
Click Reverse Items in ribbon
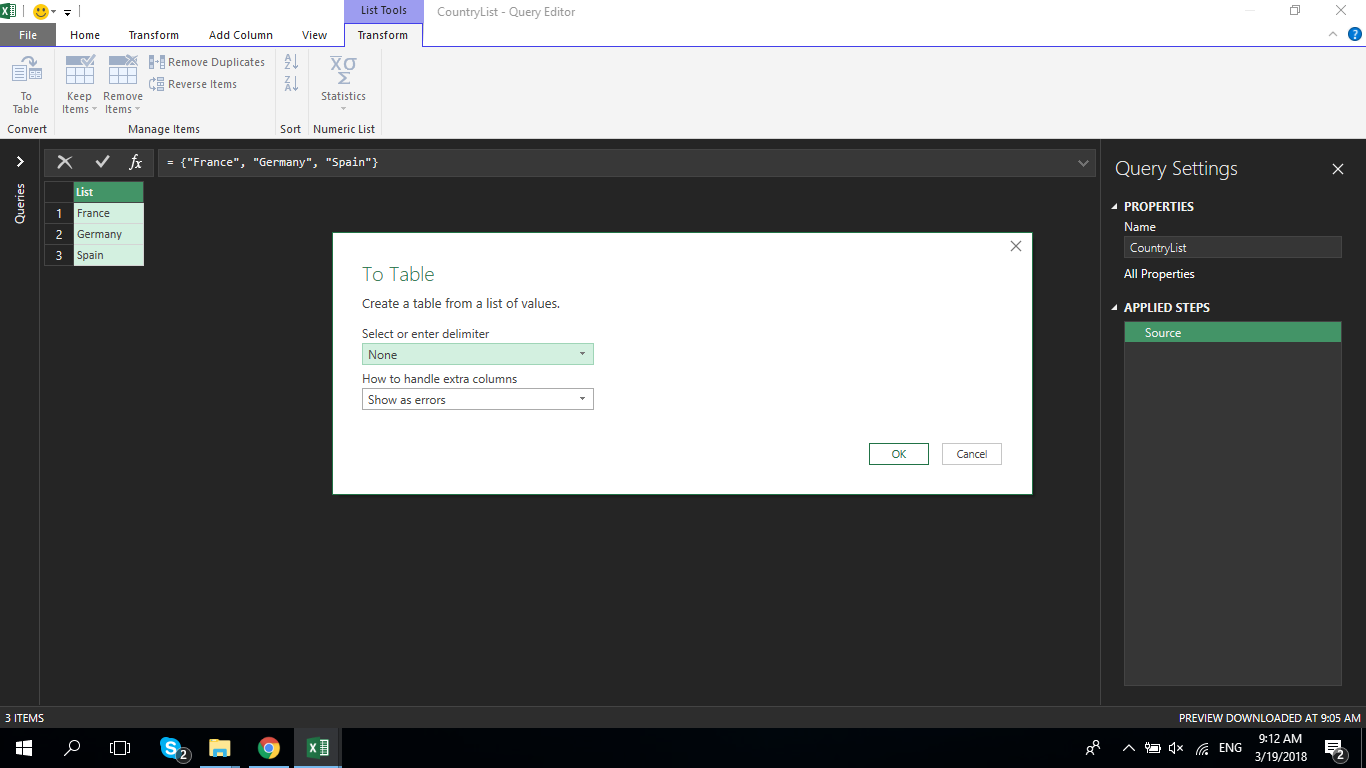[x=193, y=84]
